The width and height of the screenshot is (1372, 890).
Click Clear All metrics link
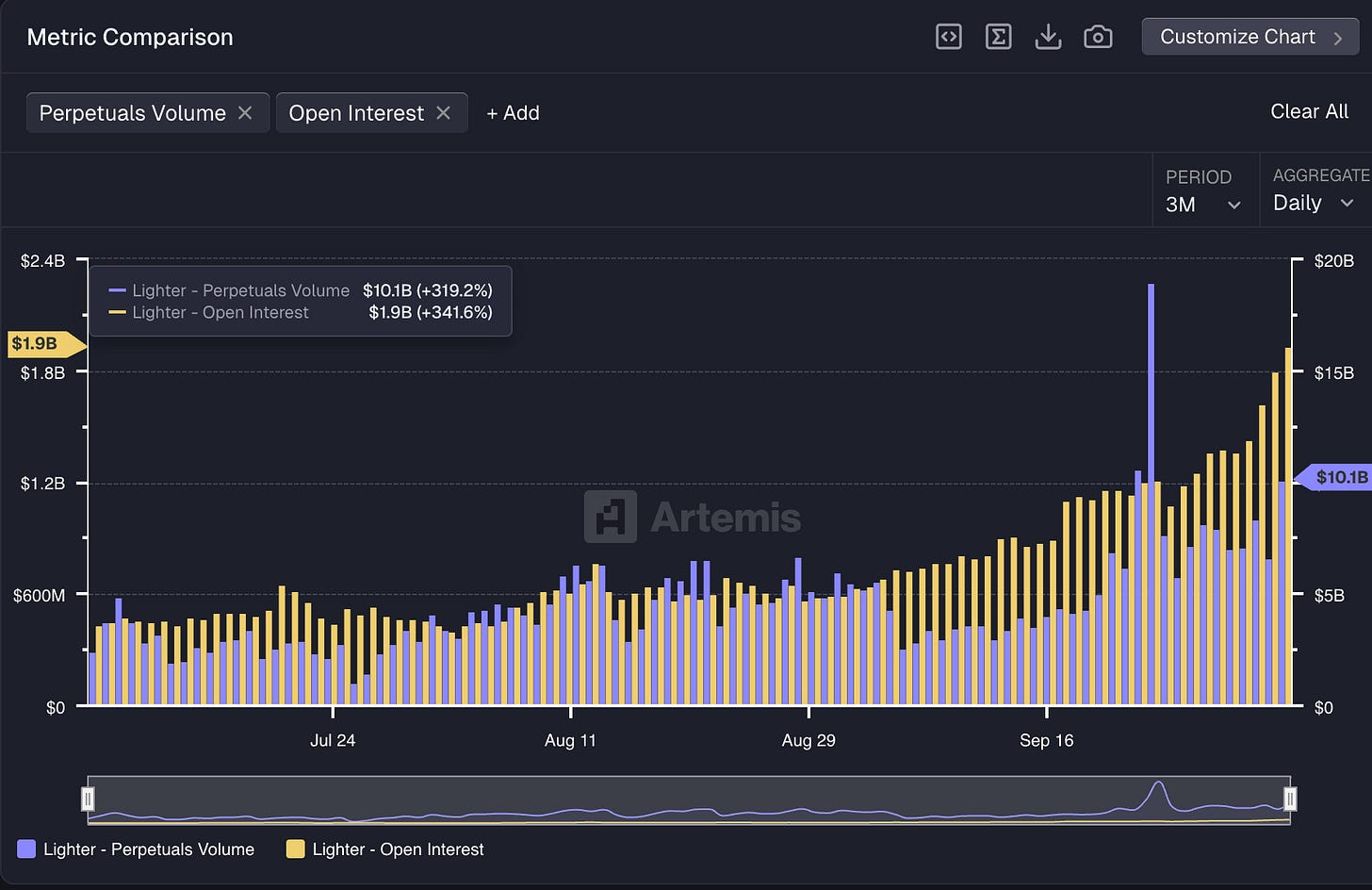pos(1309,111)
